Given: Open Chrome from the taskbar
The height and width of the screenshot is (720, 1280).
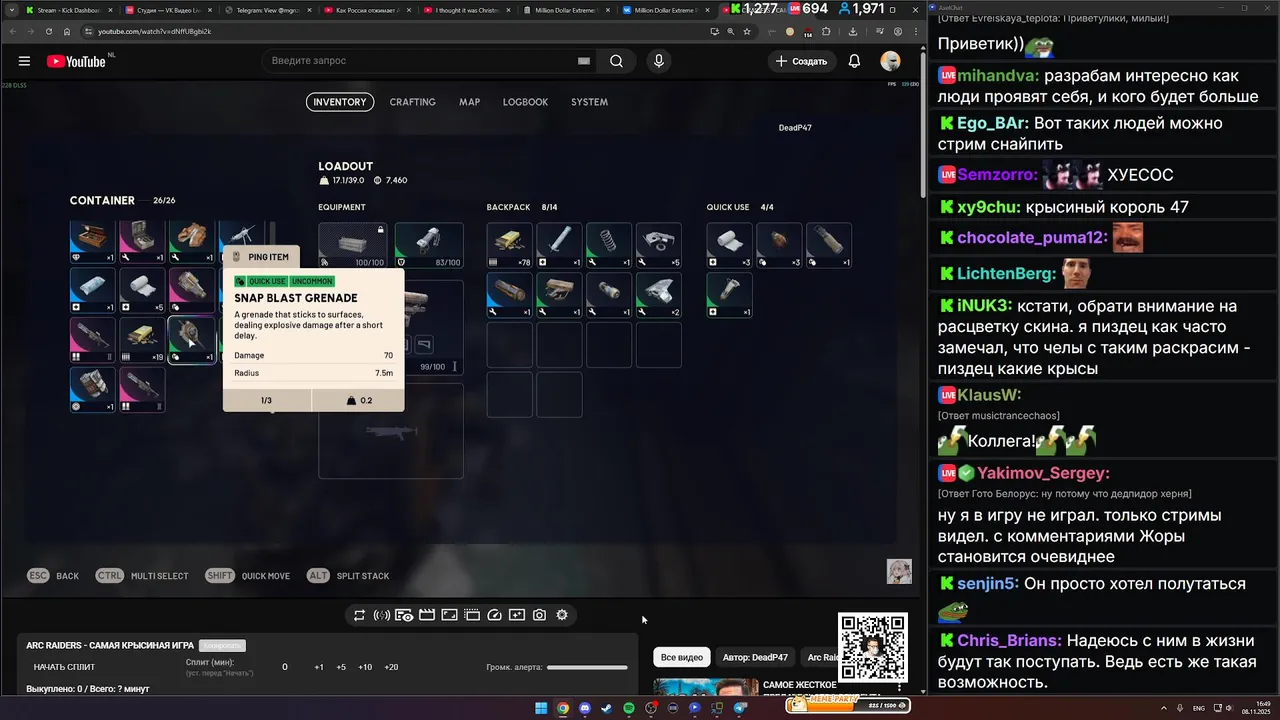Looking at the screenshot, I should [563, 708].
